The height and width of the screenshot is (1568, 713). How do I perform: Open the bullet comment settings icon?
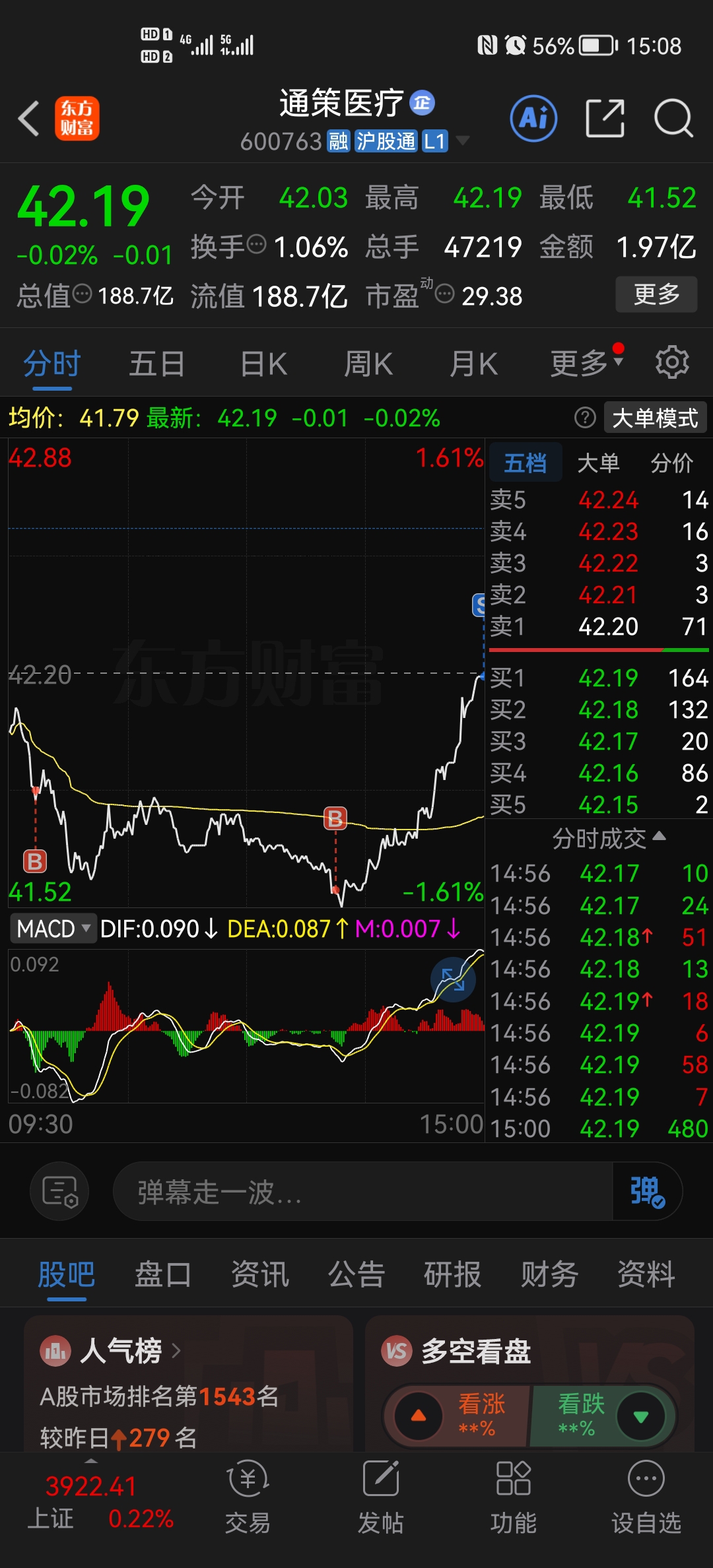59,1191
